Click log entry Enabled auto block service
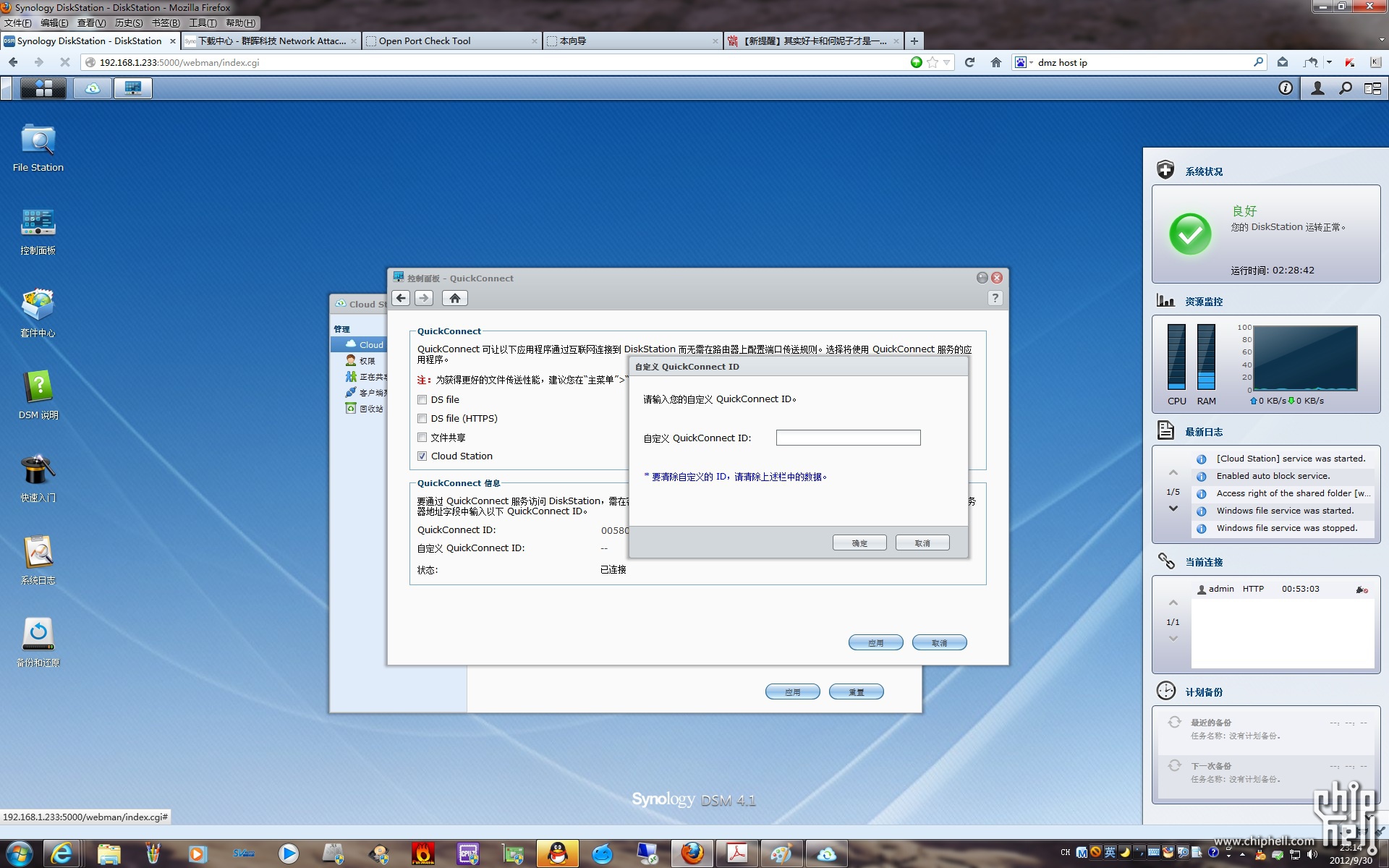 click(1281, 477)
